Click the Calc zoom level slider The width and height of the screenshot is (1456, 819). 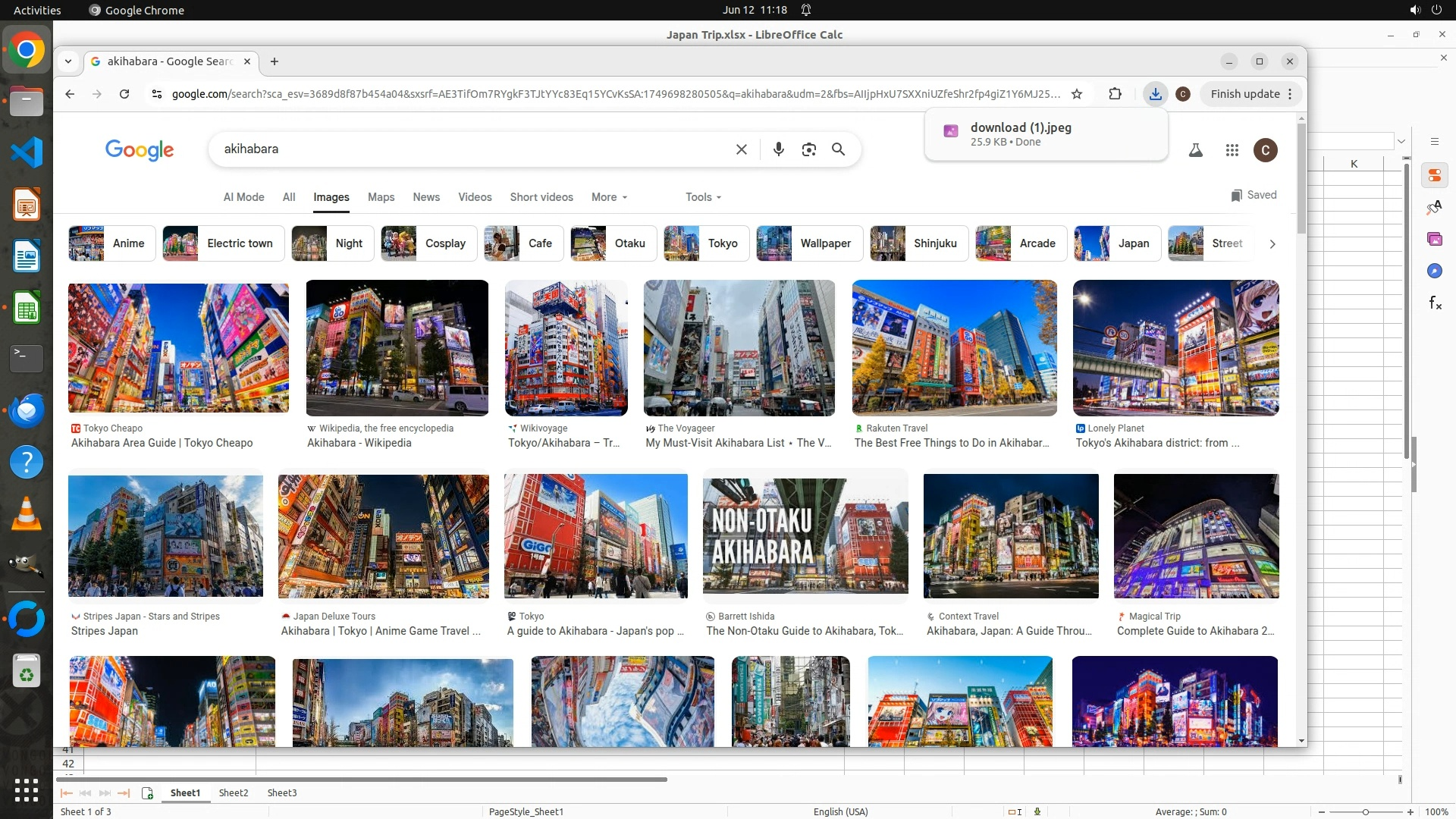[1365, 811]
